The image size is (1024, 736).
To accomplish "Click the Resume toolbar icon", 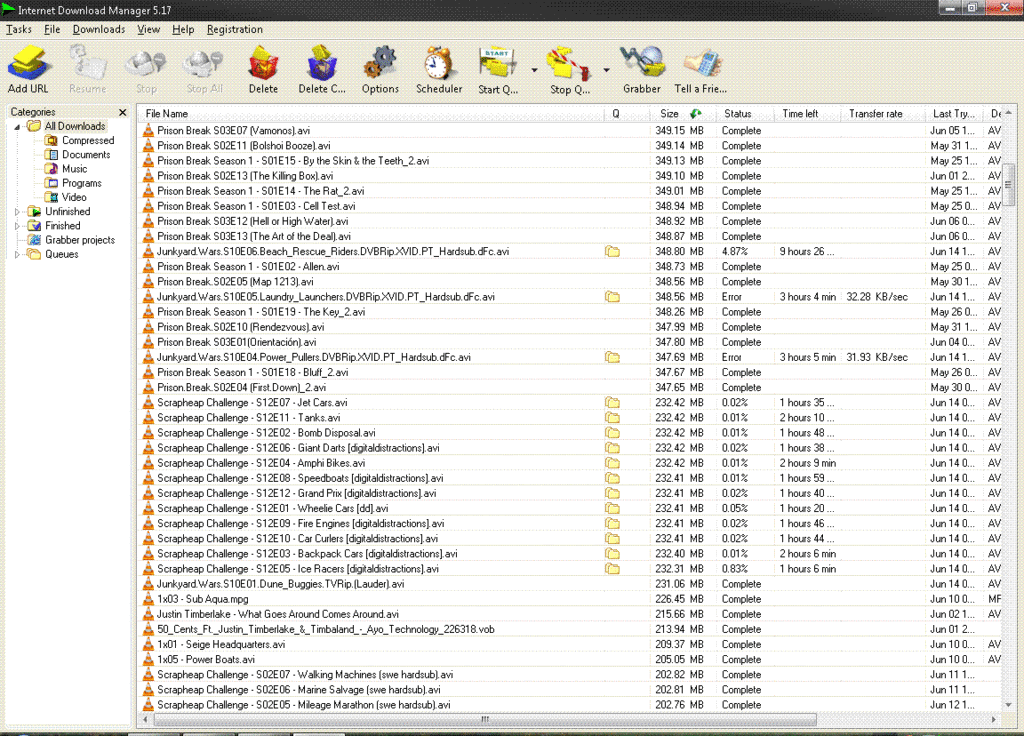I will click(x=88, y=70).
